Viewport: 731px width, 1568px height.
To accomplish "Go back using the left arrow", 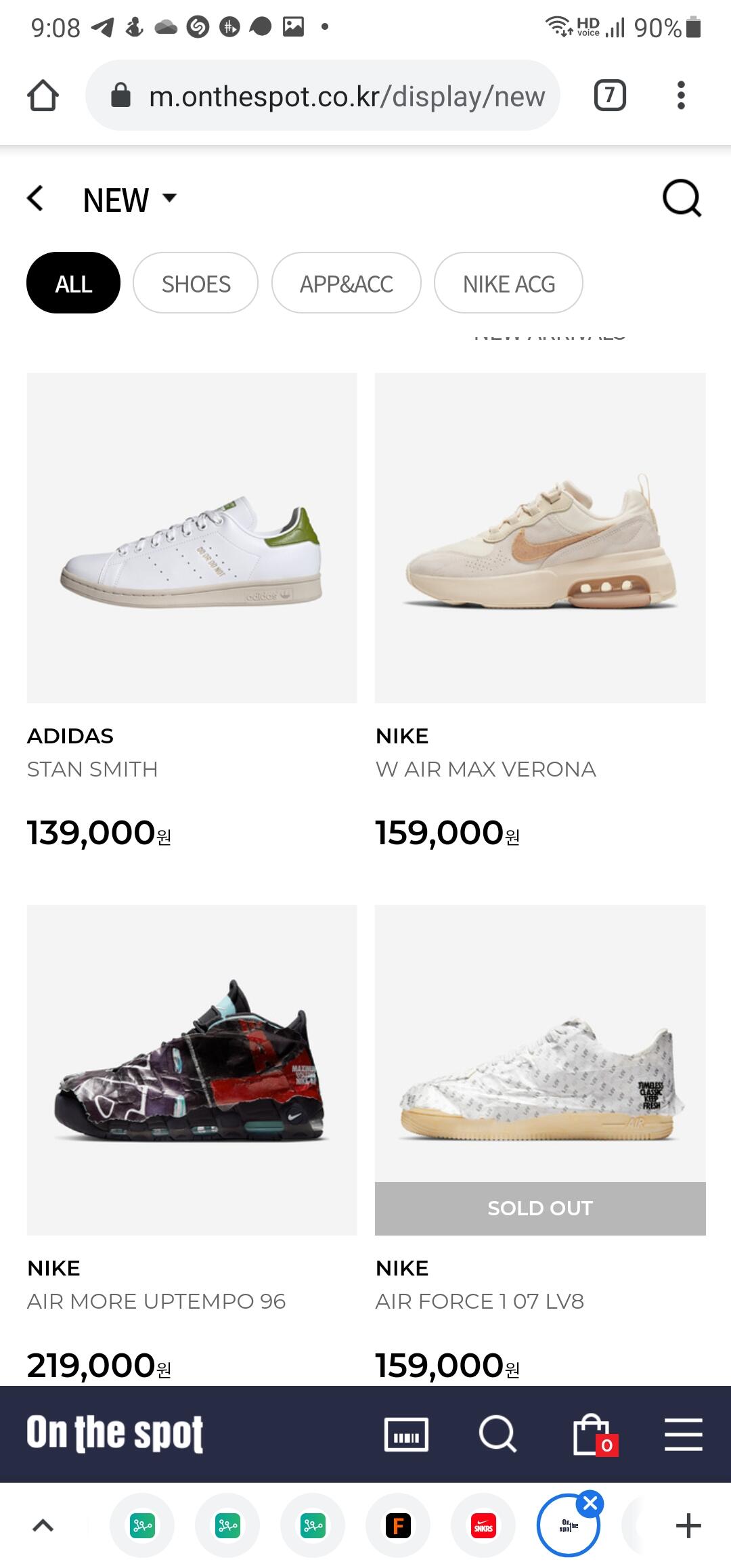I will pyautogui.click(x=35, y=199).
